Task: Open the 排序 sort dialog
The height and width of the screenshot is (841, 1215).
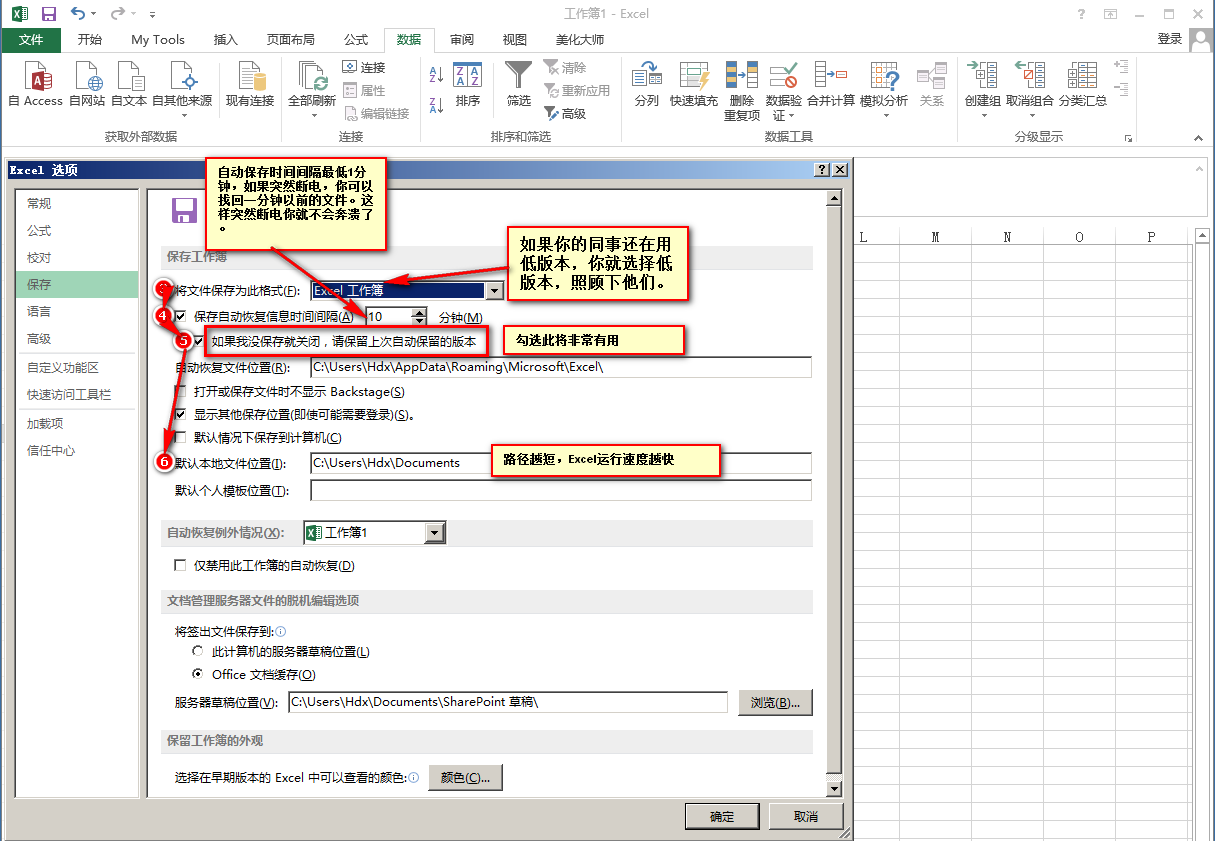Action: (467, 85)
